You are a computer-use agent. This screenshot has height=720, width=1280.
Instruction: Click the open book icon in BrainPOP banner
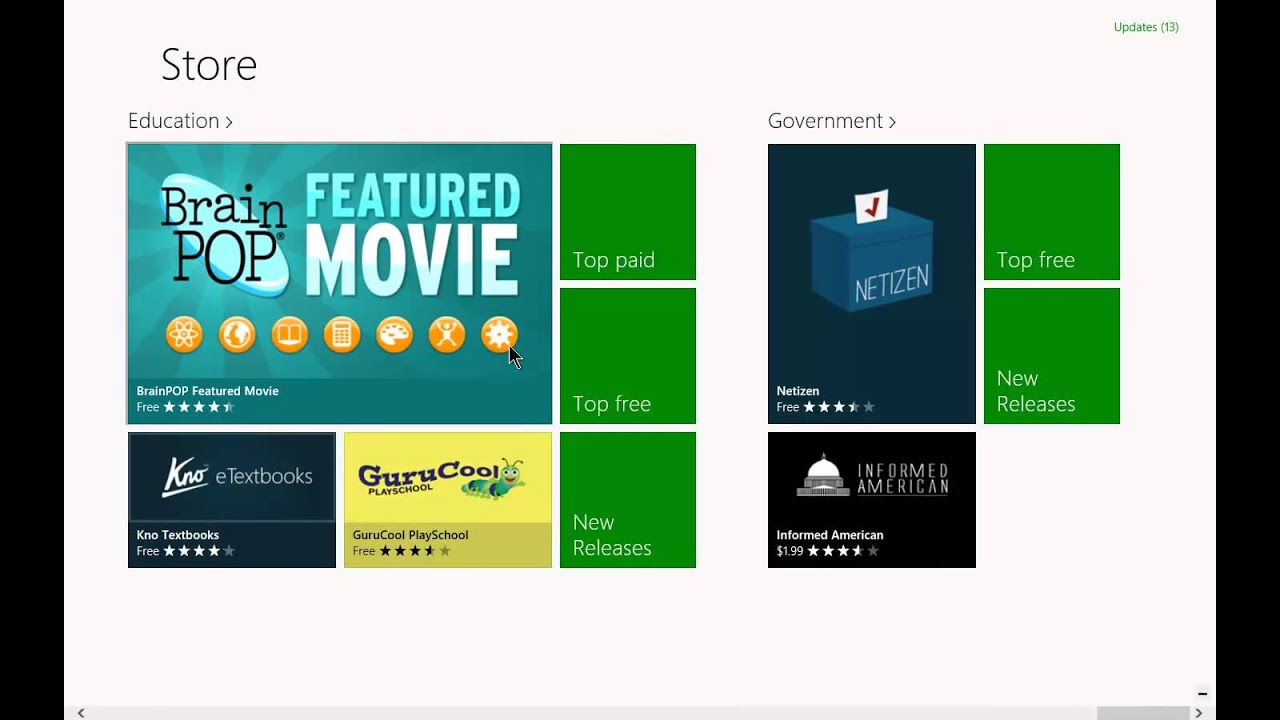click(289, 334)
